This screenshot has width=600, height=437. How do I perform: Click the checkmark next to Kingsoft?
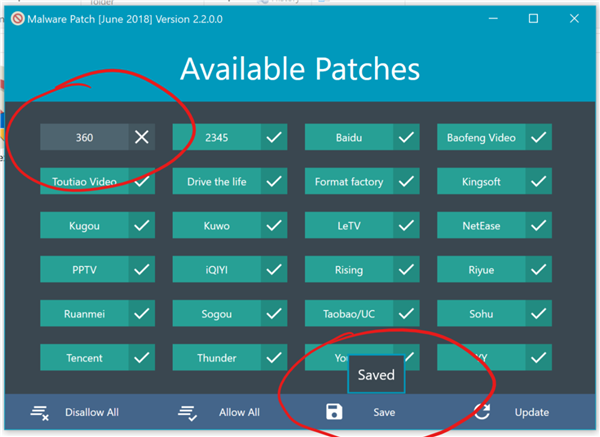(x=538, y=181)
